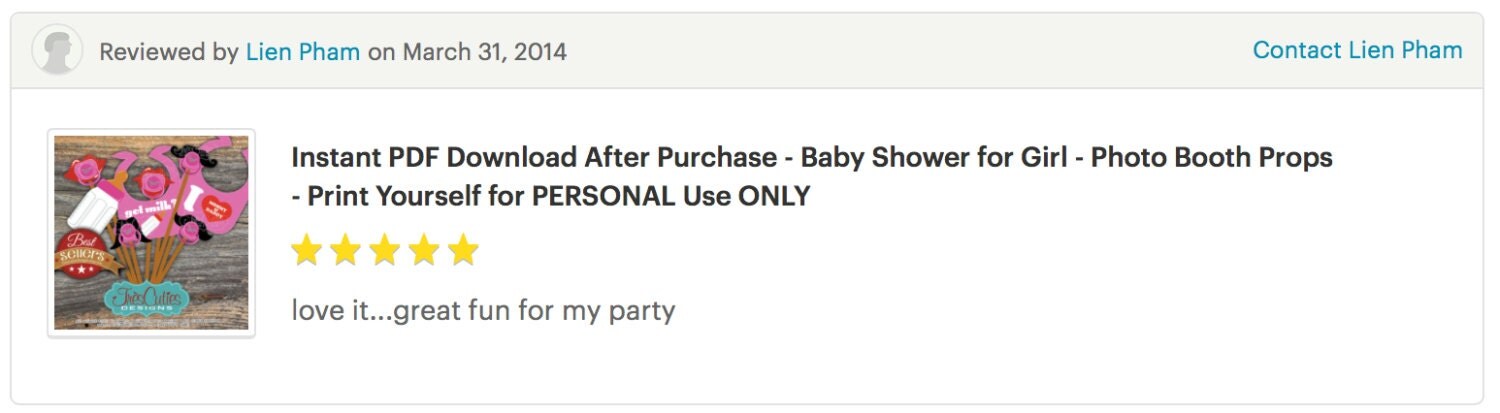Click the fourth yellow rating star

424,251
